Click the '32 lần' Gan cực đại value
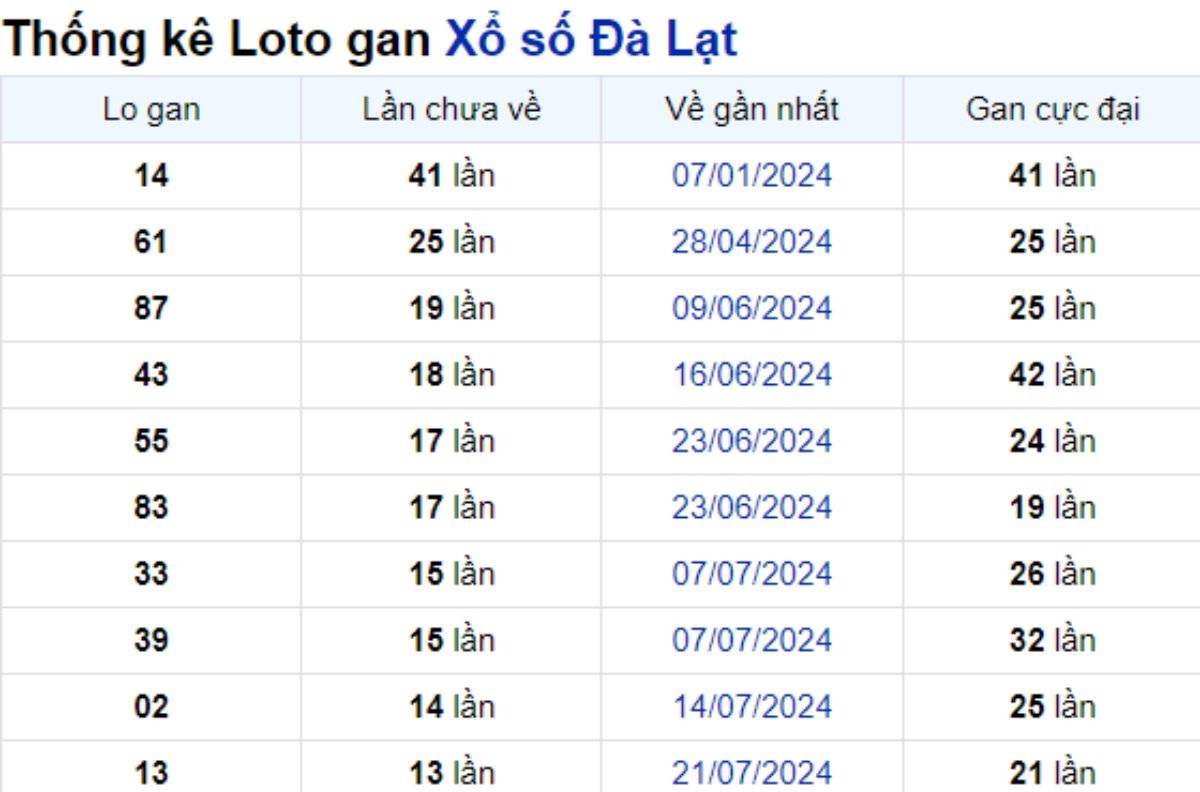The image size is (1200, 792). click(x=1052, y=640)
